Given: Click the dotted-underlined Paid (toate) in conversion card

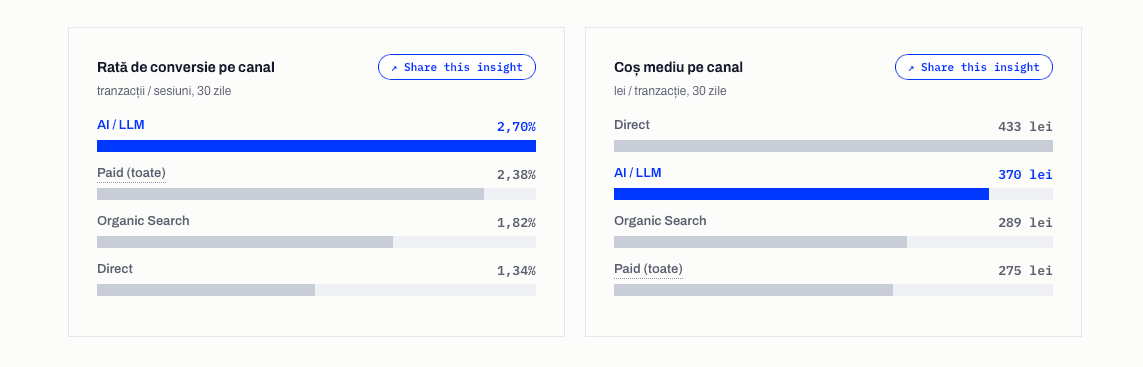Looking at the screenshot, I should (x=131, y=173).
